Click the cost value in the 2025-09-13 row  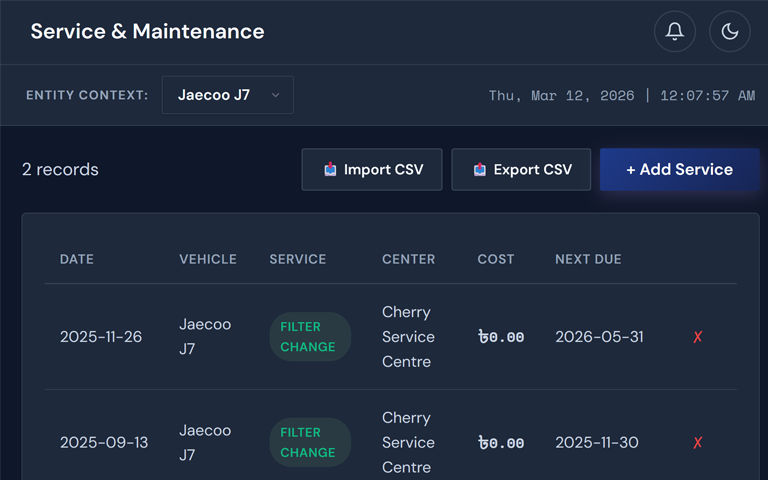pos(501,443)
